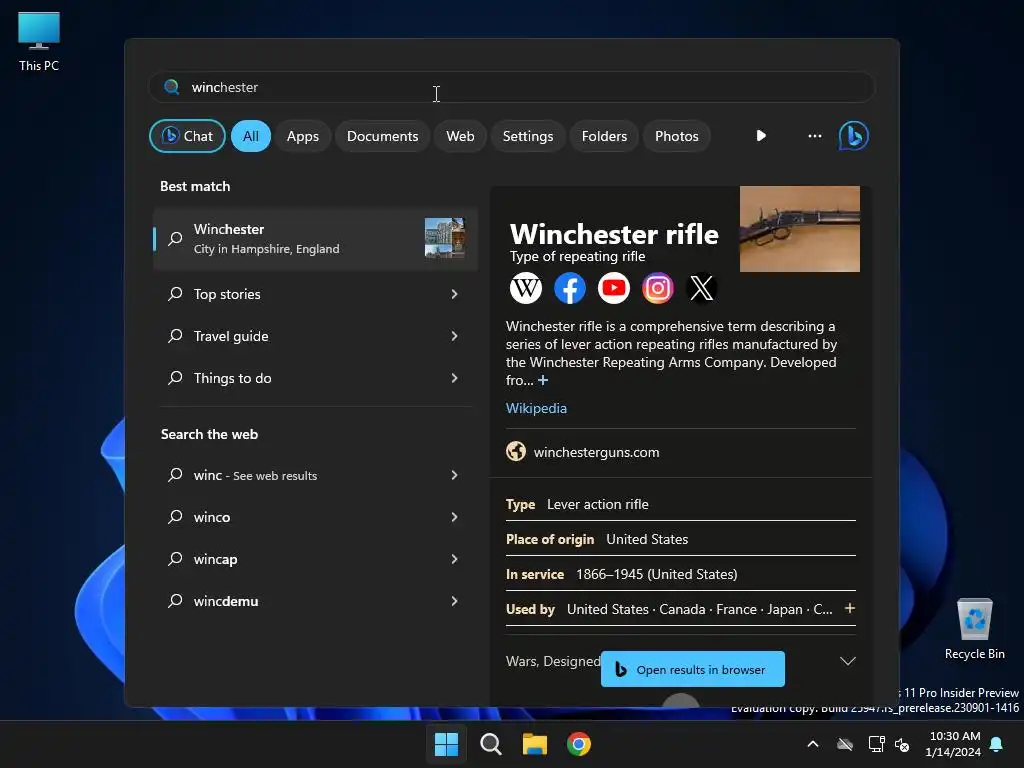Expand the winco suggestion chevron
Viewport: 1024px width, 768px height.
(x=455, y=517)
